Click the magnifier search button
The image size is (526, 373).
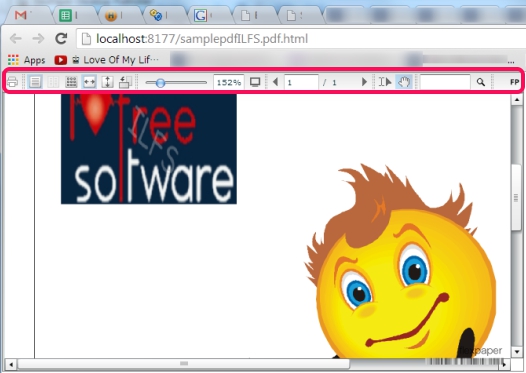[481, 82]
